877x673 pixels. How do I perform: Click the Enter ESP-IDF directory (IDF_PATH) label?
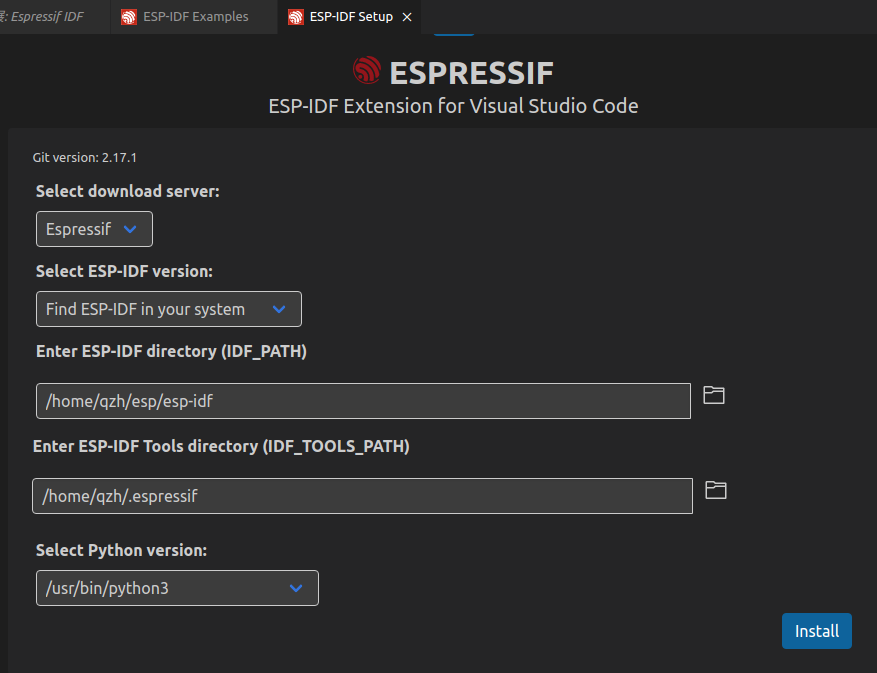171,351
